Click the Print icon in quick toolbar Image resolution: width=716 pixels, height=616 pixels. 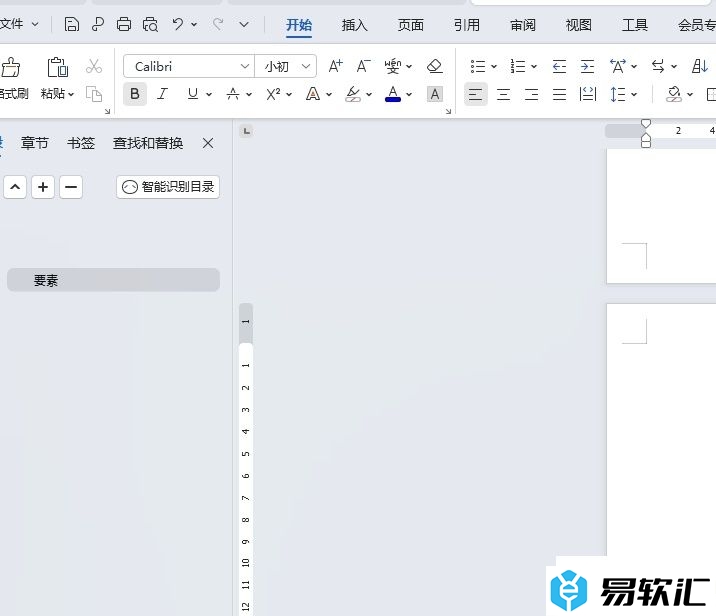[x=124, y=24]
